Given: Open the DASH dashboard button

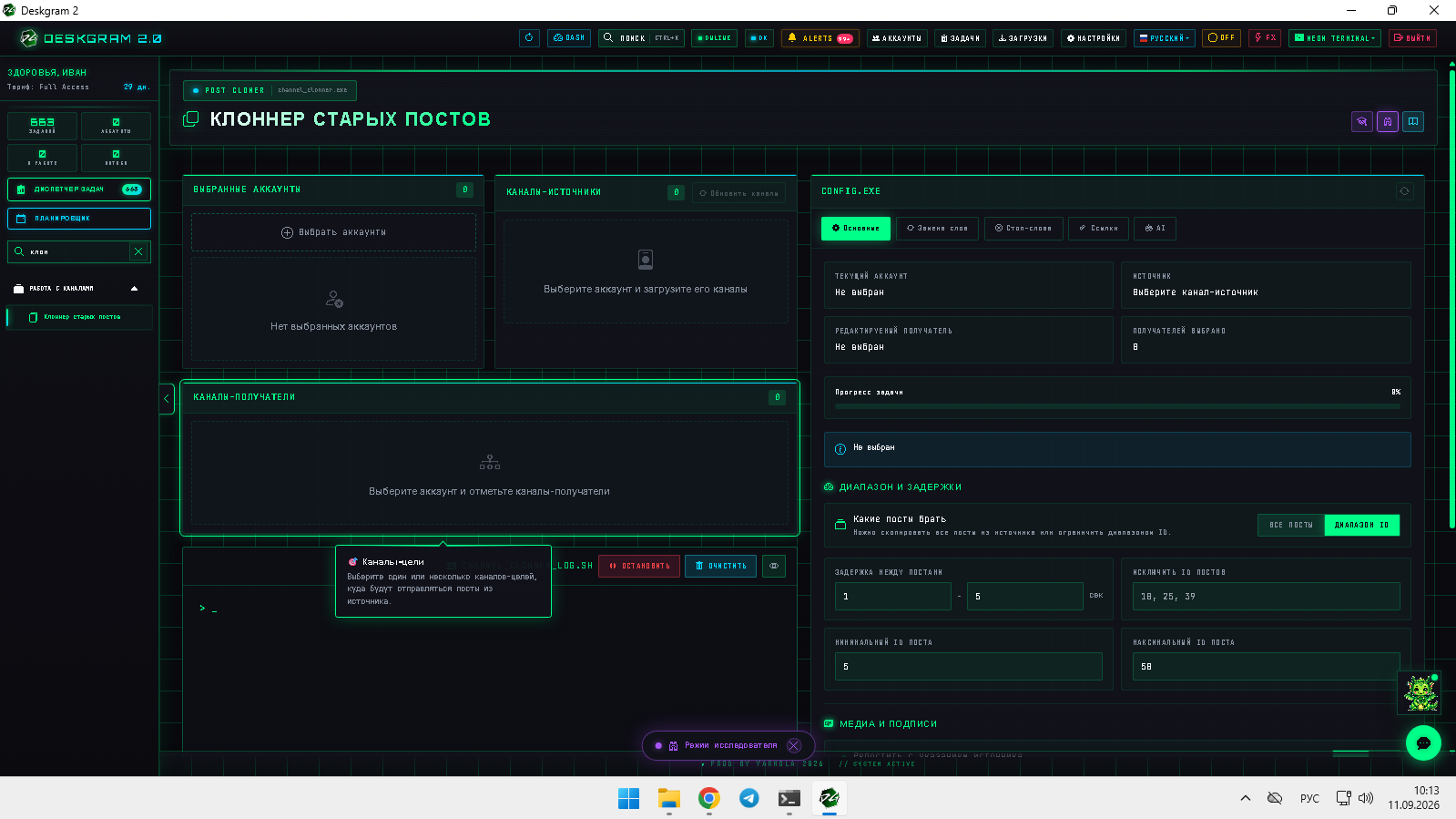Looking at the screenshot, I should [x=569, y=38].
